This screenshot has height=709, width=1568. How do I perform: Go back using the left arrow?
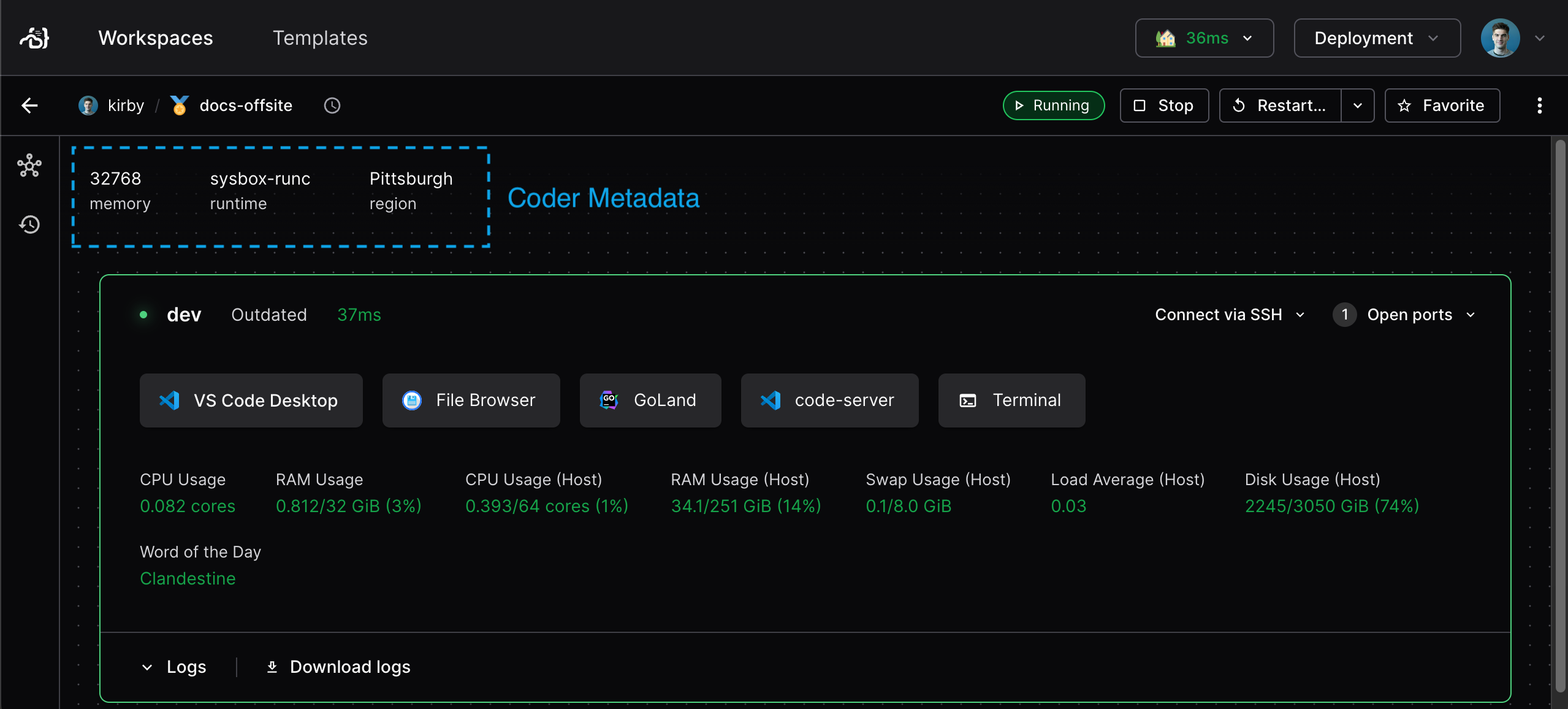29,105
